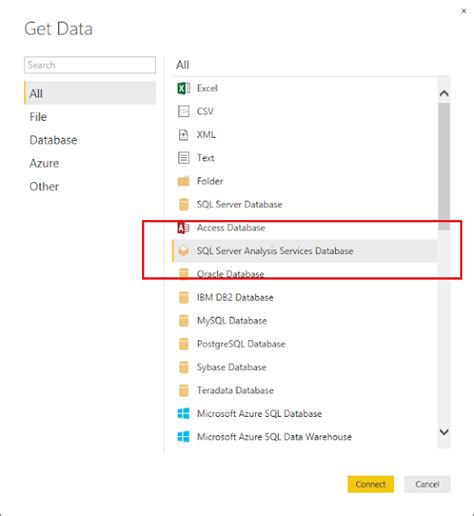Click the yellow Connect button
This screenshot has width=474, height=516.
371,484
